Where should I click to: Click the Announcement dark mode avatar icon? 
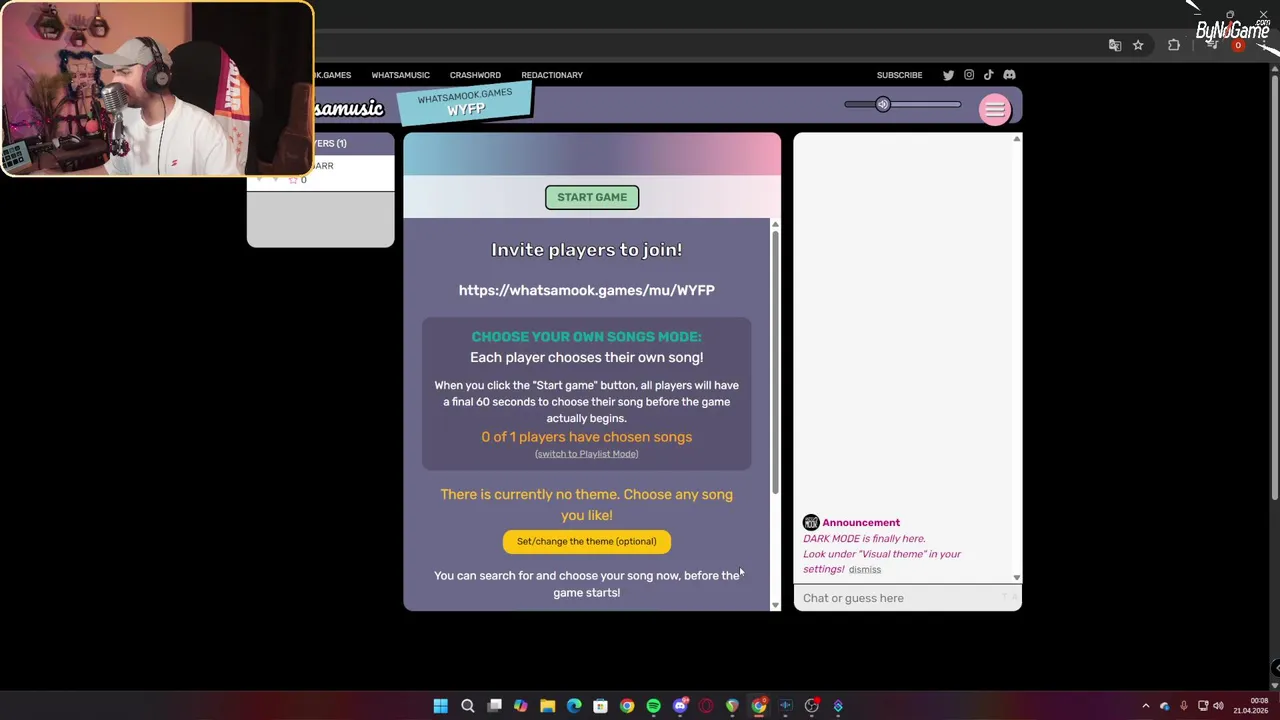(811, 522)
